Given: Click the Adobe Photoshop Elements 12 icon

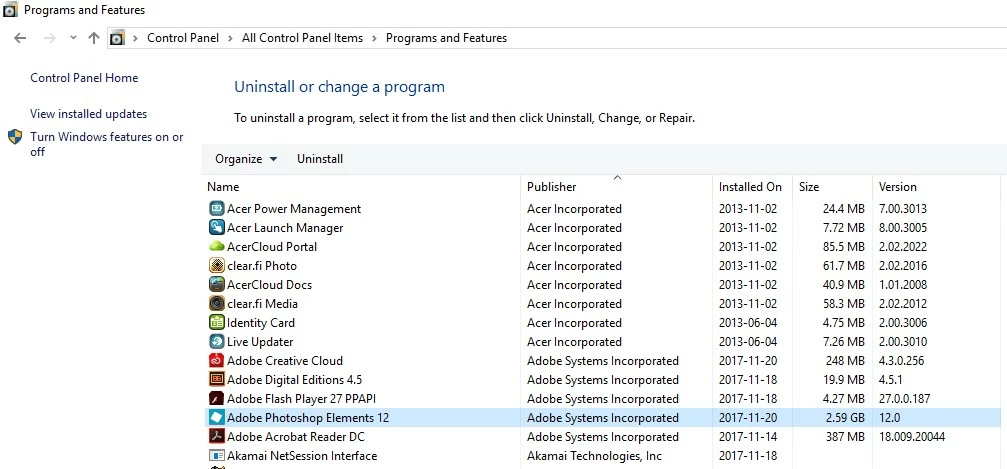Looking at the screenshot, I should [216, 418].
